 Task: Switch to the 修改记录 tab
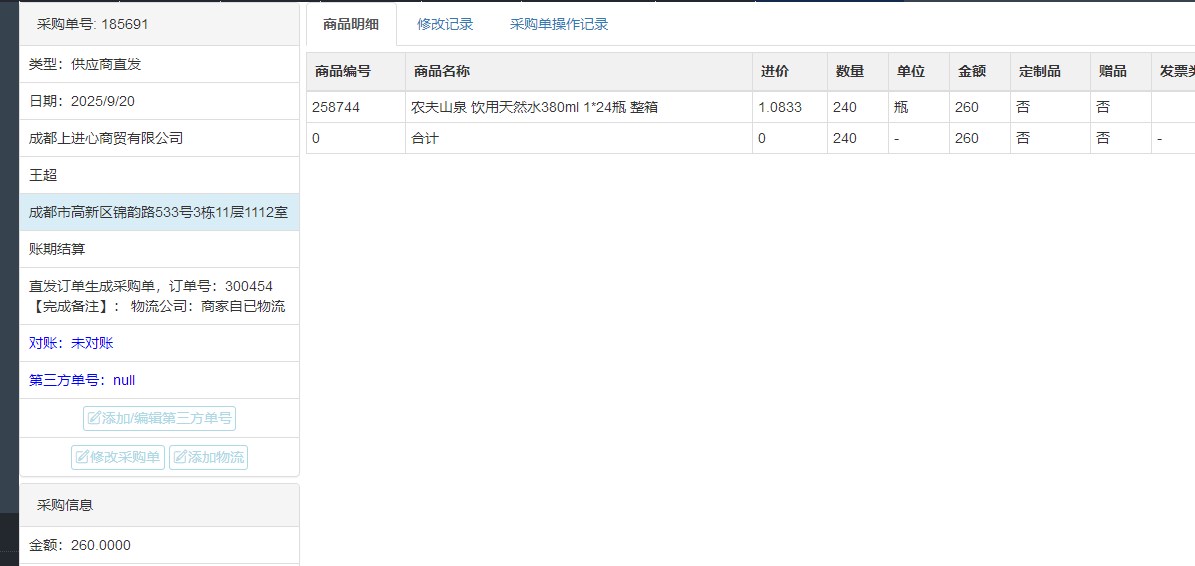pos(445,24)
